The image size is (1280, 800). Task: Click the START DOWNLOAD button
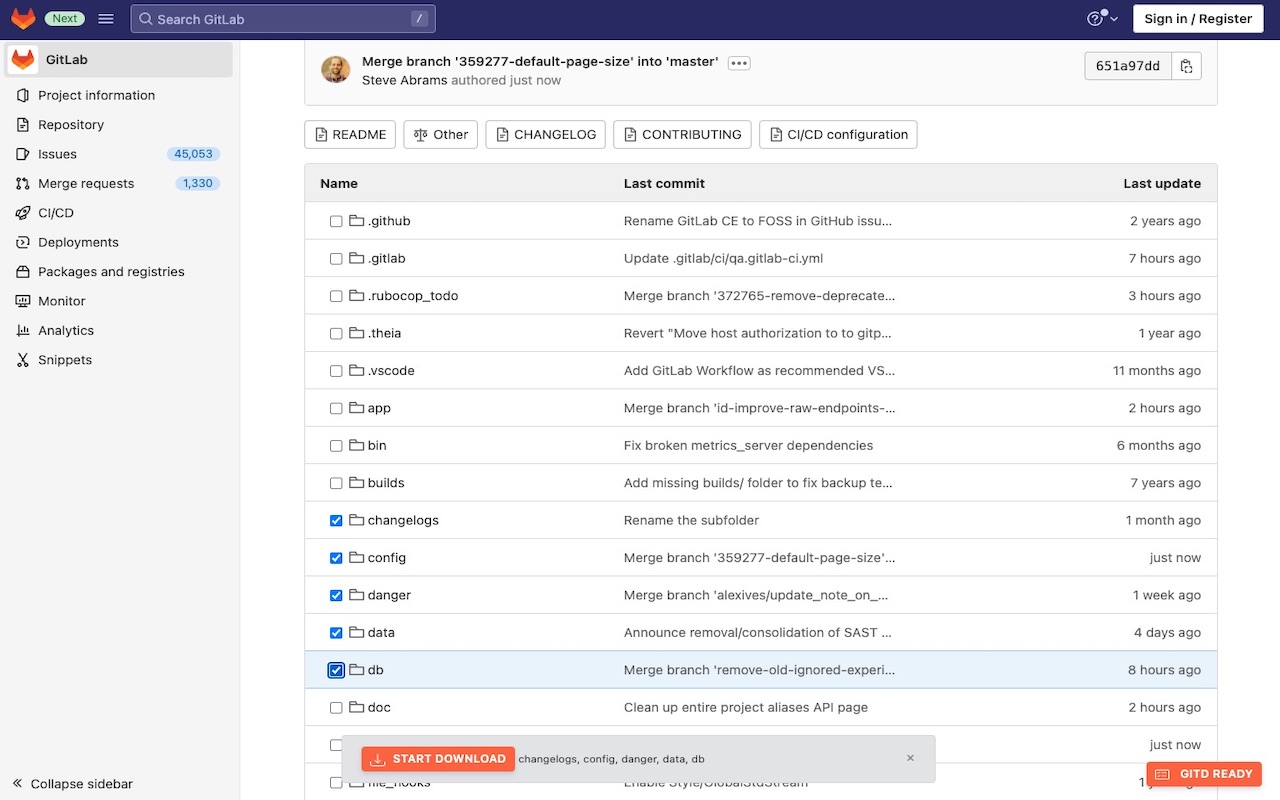pyautogui.click(x=438, y=759)
